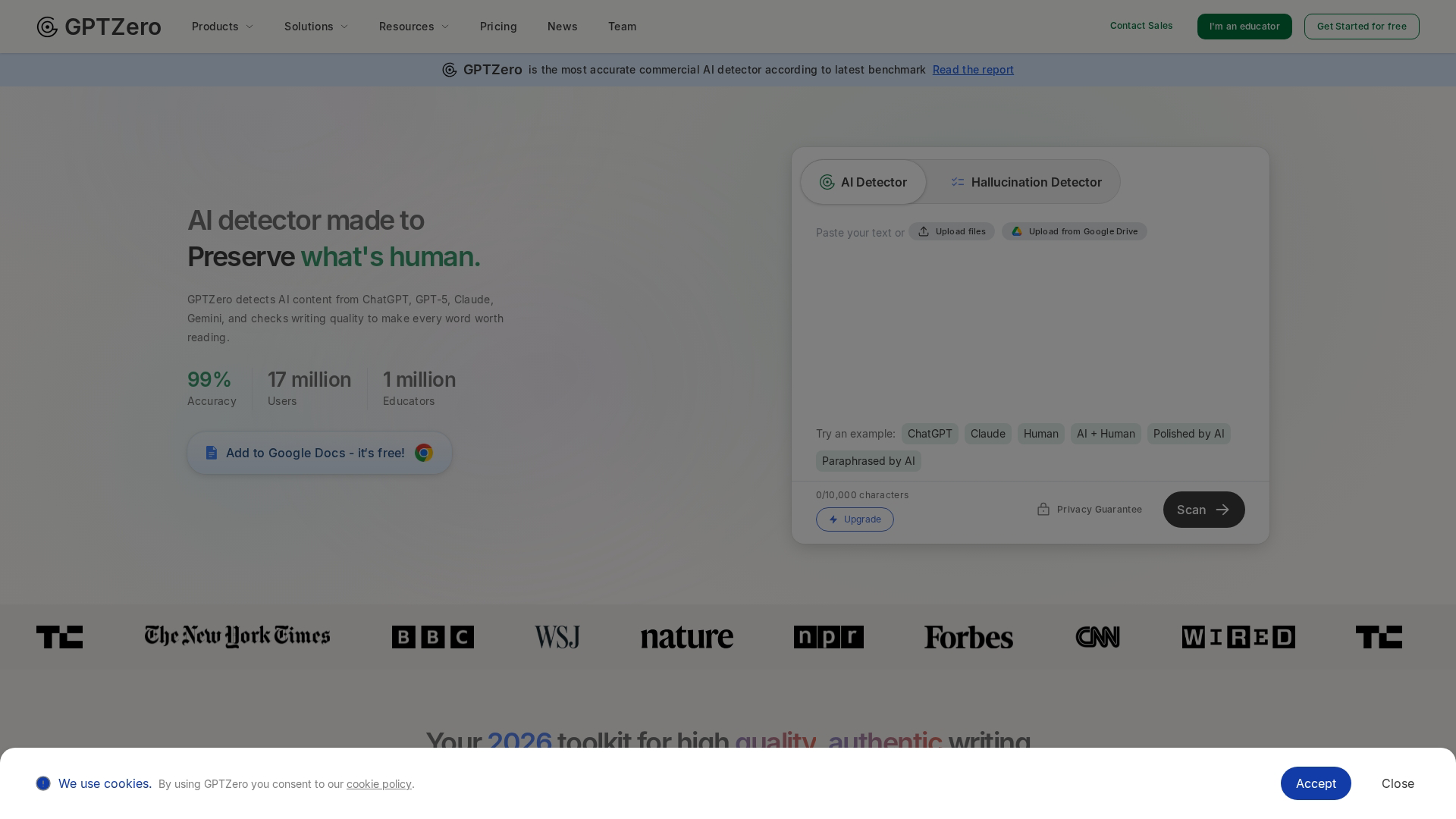Open the cookie policy link
This screenshot has height=819, width=1456.
coord(379,784)
